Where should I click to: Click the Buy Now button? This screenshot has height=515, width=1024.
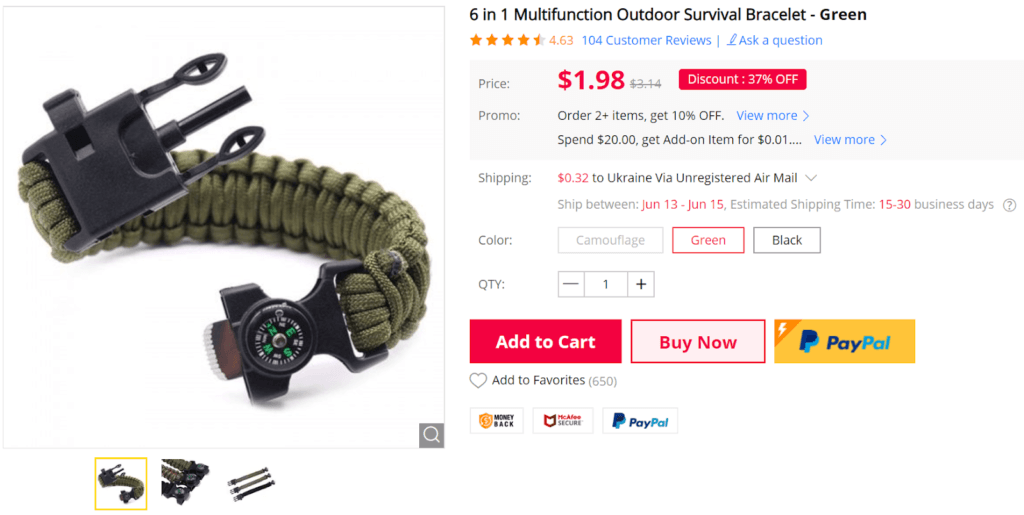pos(697,341)
